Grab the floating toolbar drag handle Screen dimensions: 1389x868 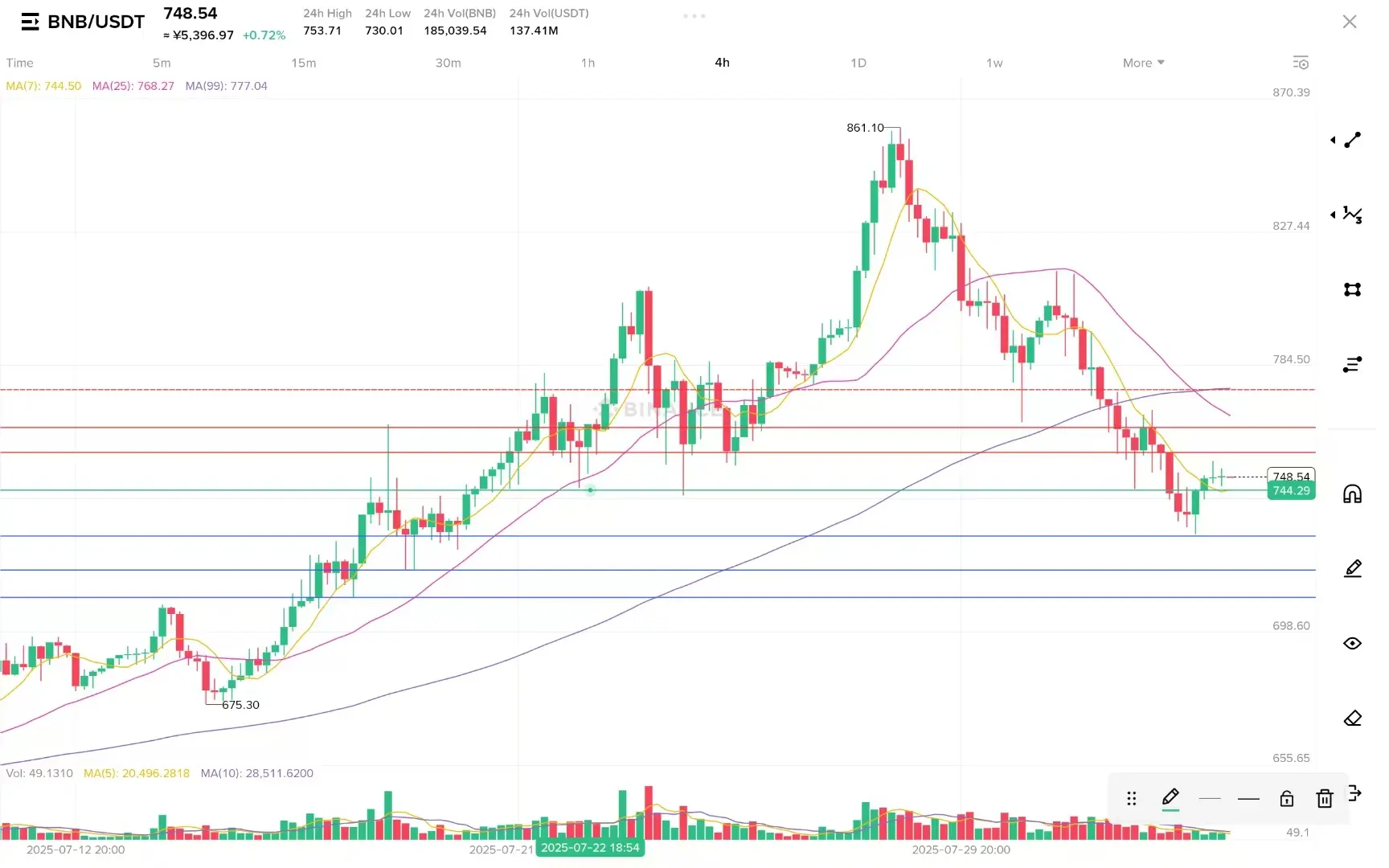[1132, 798]
